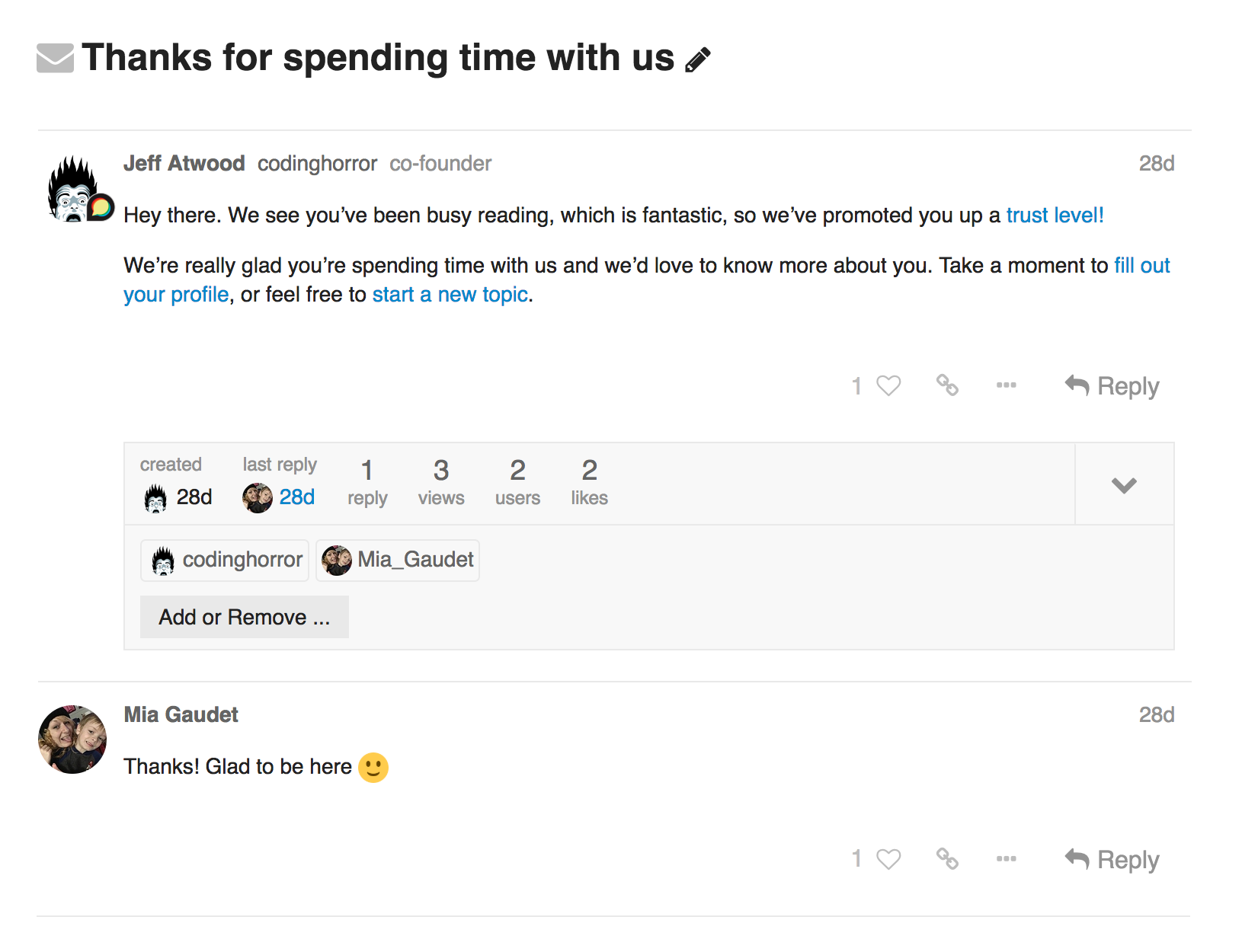The width and height of the screenshot is (1242, 952).
Task: Show more actions on Mia Gaudet's post
Action: click(1006, 859)
